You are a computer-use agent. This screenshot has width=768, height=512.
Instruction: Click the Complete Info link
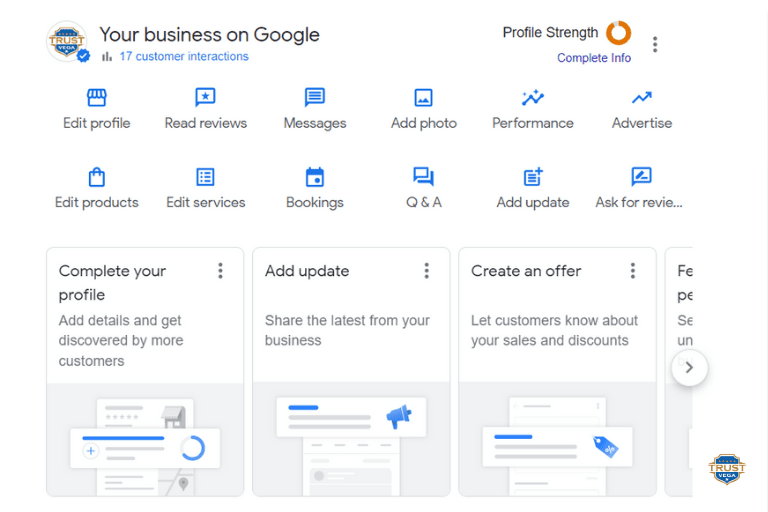[x=594, y=58]
